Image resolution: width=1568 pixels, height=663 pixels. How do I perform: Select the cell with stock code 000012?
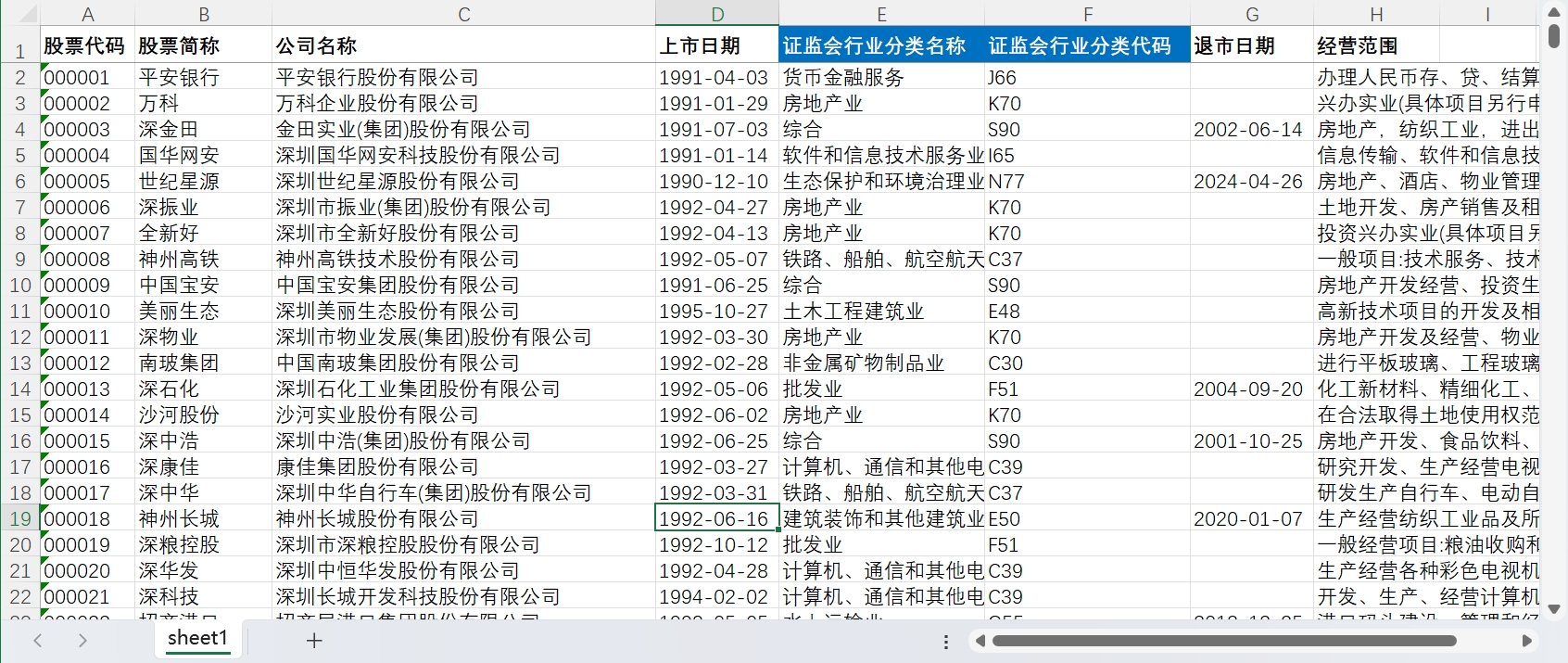pos(88,363)
